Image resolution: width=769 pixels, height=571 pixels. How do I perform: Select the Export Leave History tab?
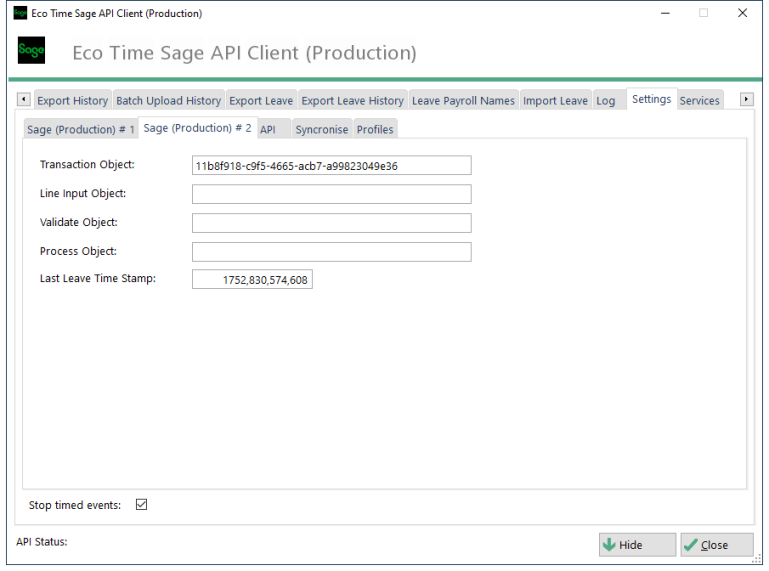click(352, 101)
